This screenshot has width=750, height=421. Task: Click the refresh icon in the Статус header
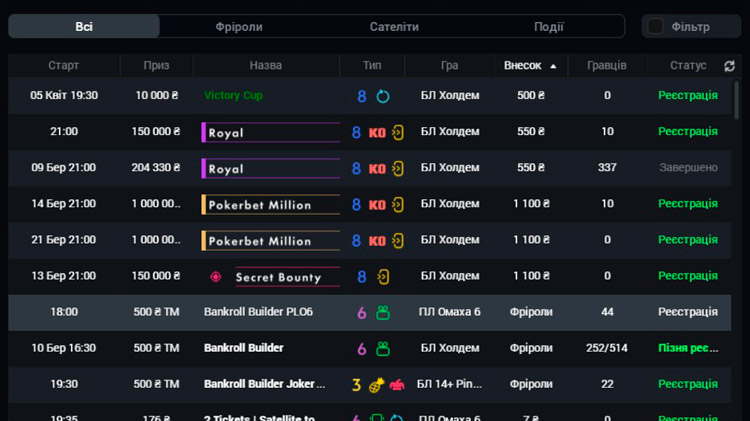[729, 66]
